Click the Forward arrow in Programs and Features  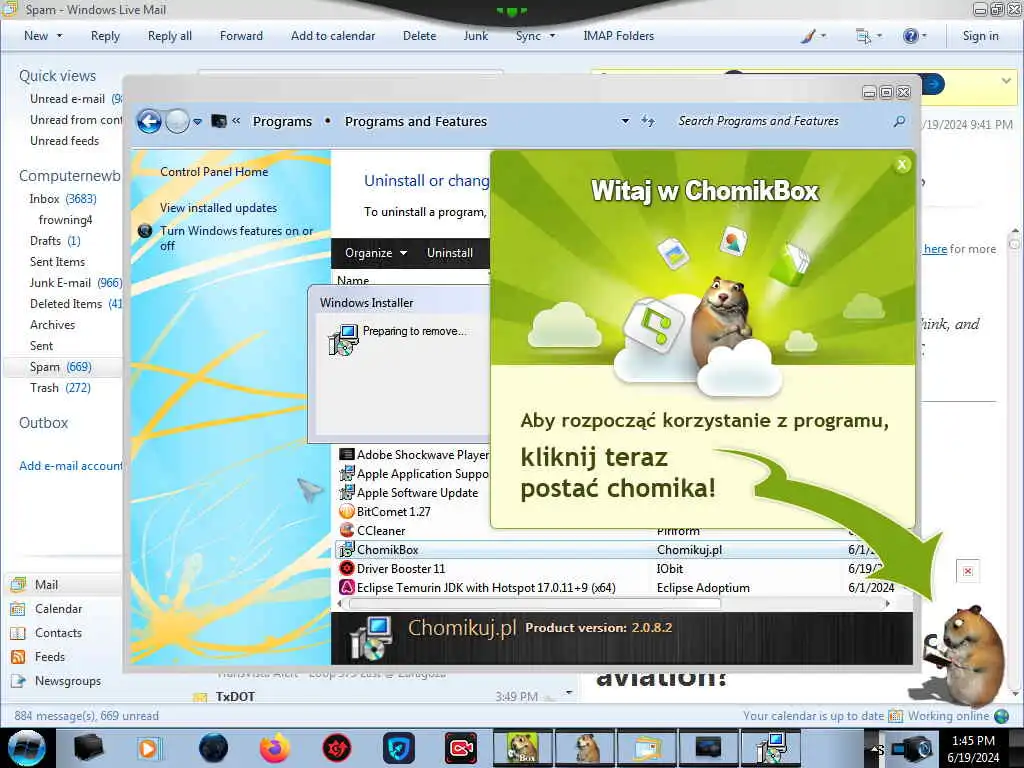click(x=177, y=121)
